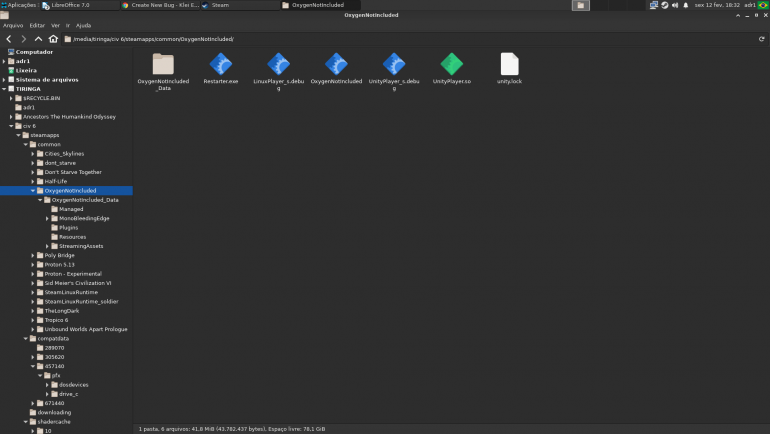Go up to the parent folder

pos(38,39)
